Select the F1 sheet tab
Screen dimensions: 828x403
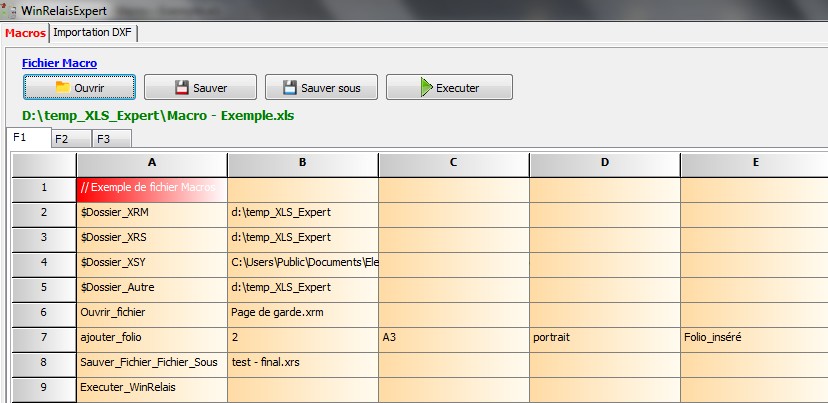22,137
